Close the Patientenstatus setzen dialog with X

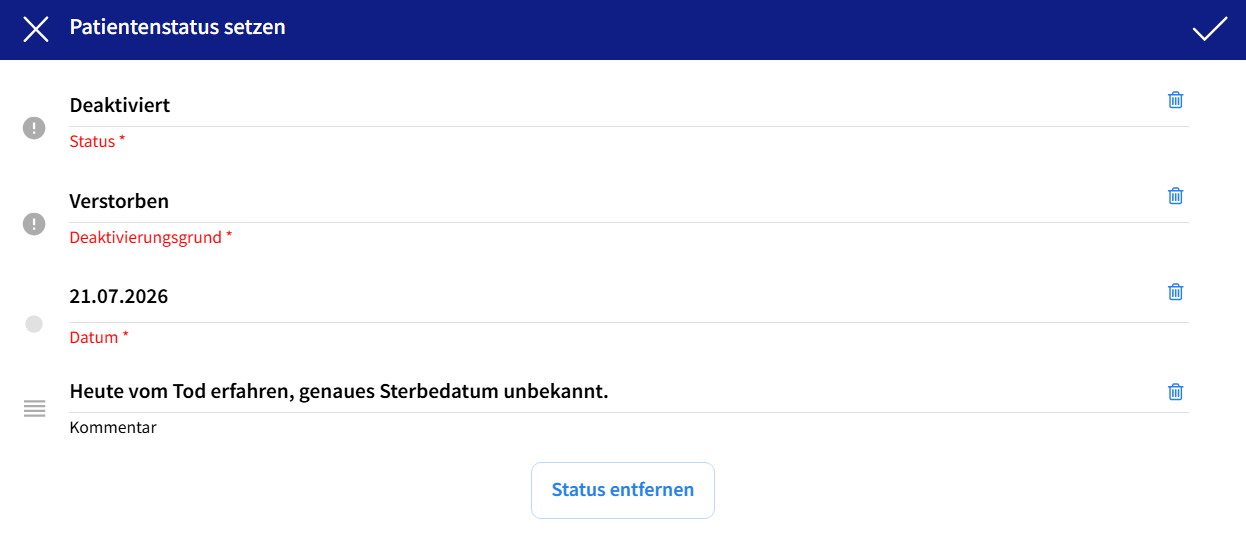pyautogui.click(x=36, y=29)
